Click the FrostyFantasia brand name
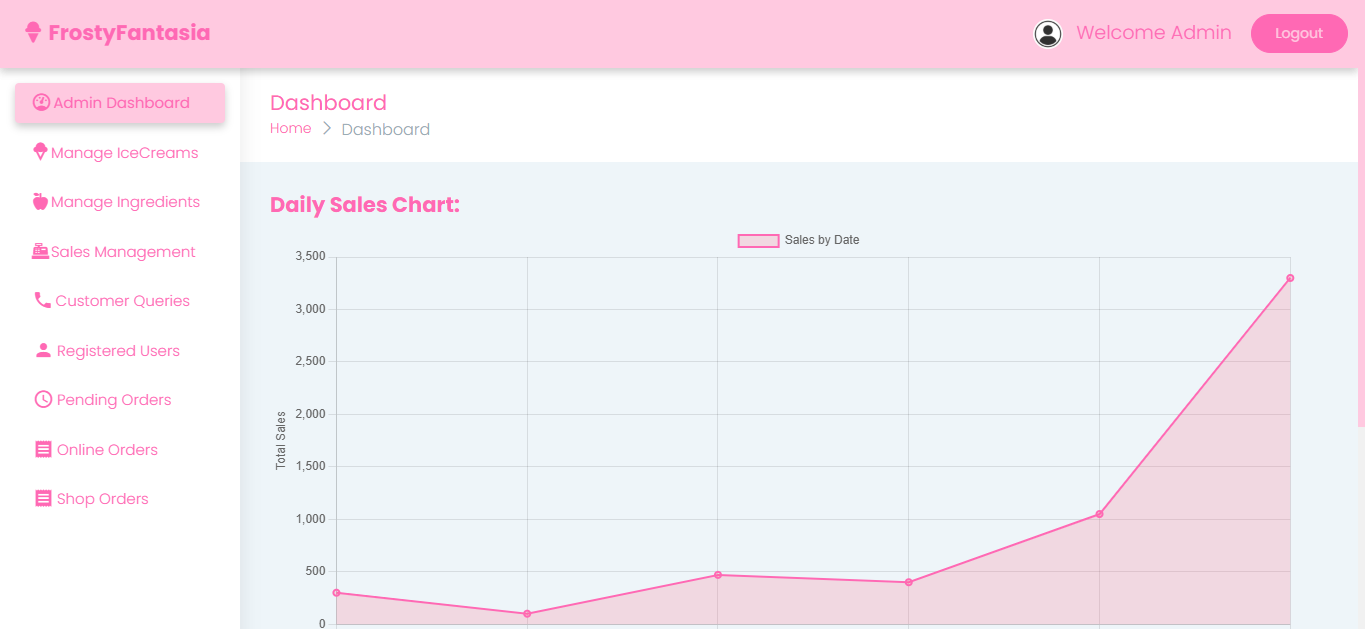1365x629 pixels. coord(129,33)
